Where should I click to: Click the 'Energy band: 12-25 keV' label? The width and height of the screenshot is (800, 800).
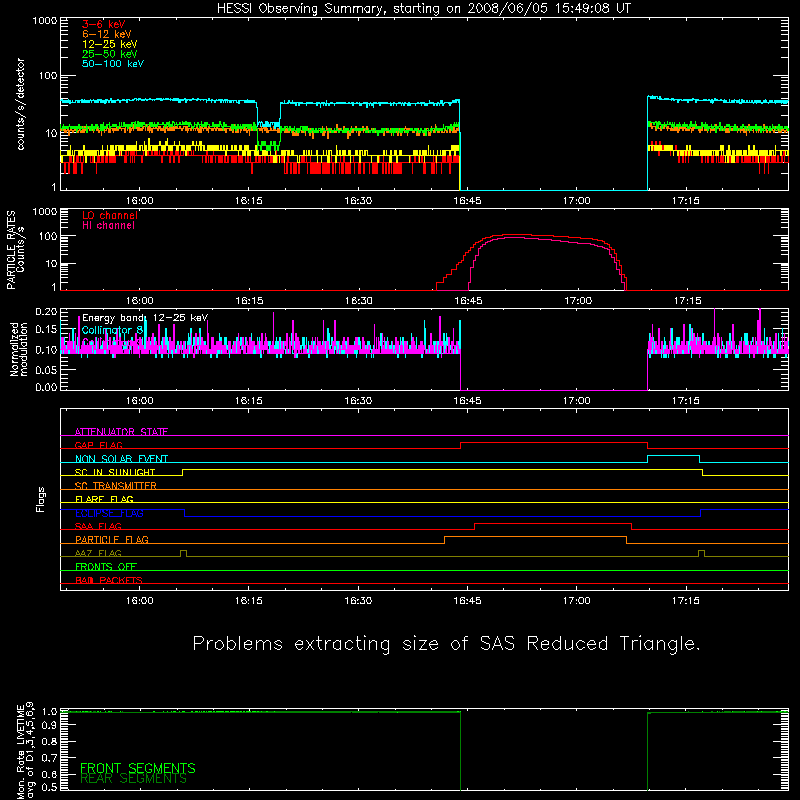[x=145, y=318]
